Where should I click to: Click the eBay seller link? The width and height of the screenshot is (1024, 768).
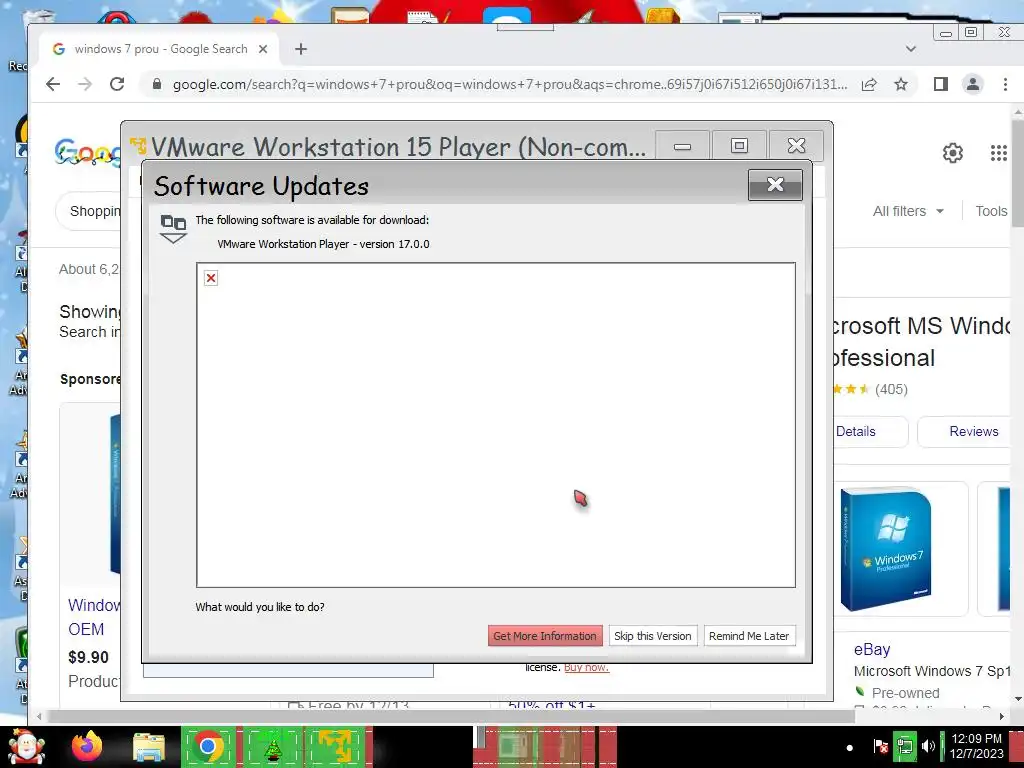tap(872, 649)
